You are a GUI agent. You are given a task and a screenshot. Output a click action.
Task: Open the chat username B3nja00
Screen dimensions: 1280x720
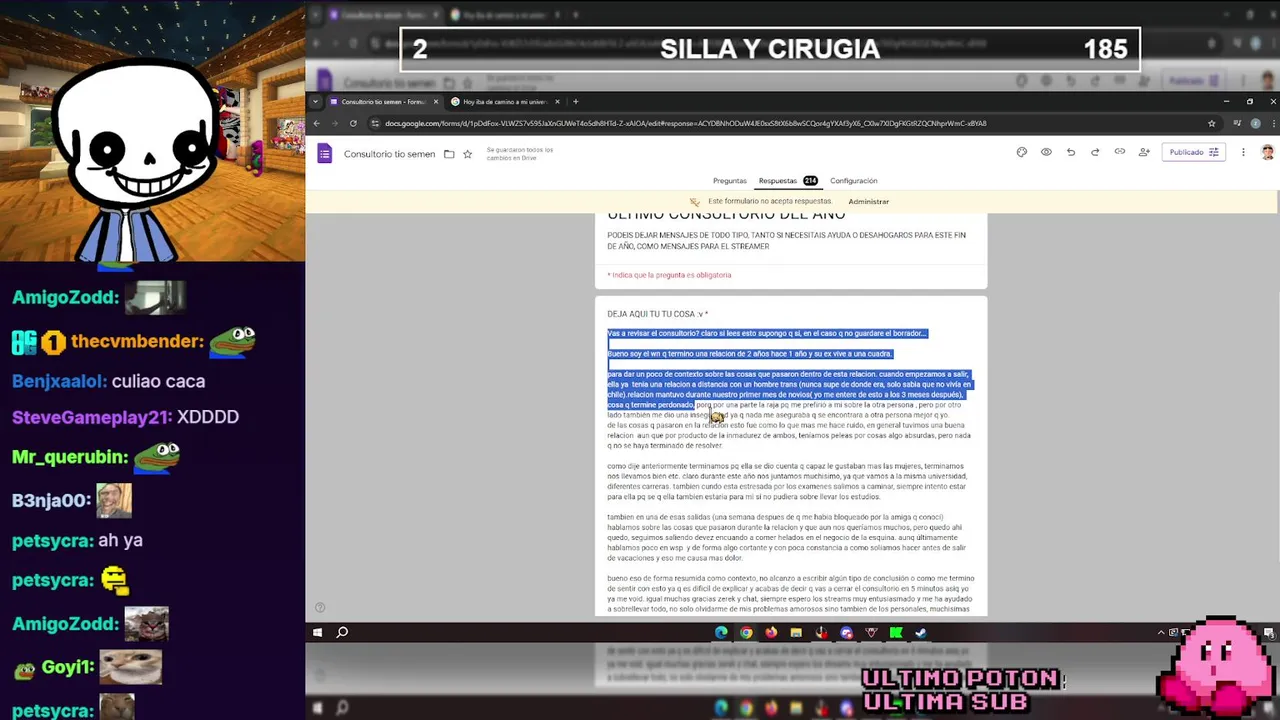point(52,501)
